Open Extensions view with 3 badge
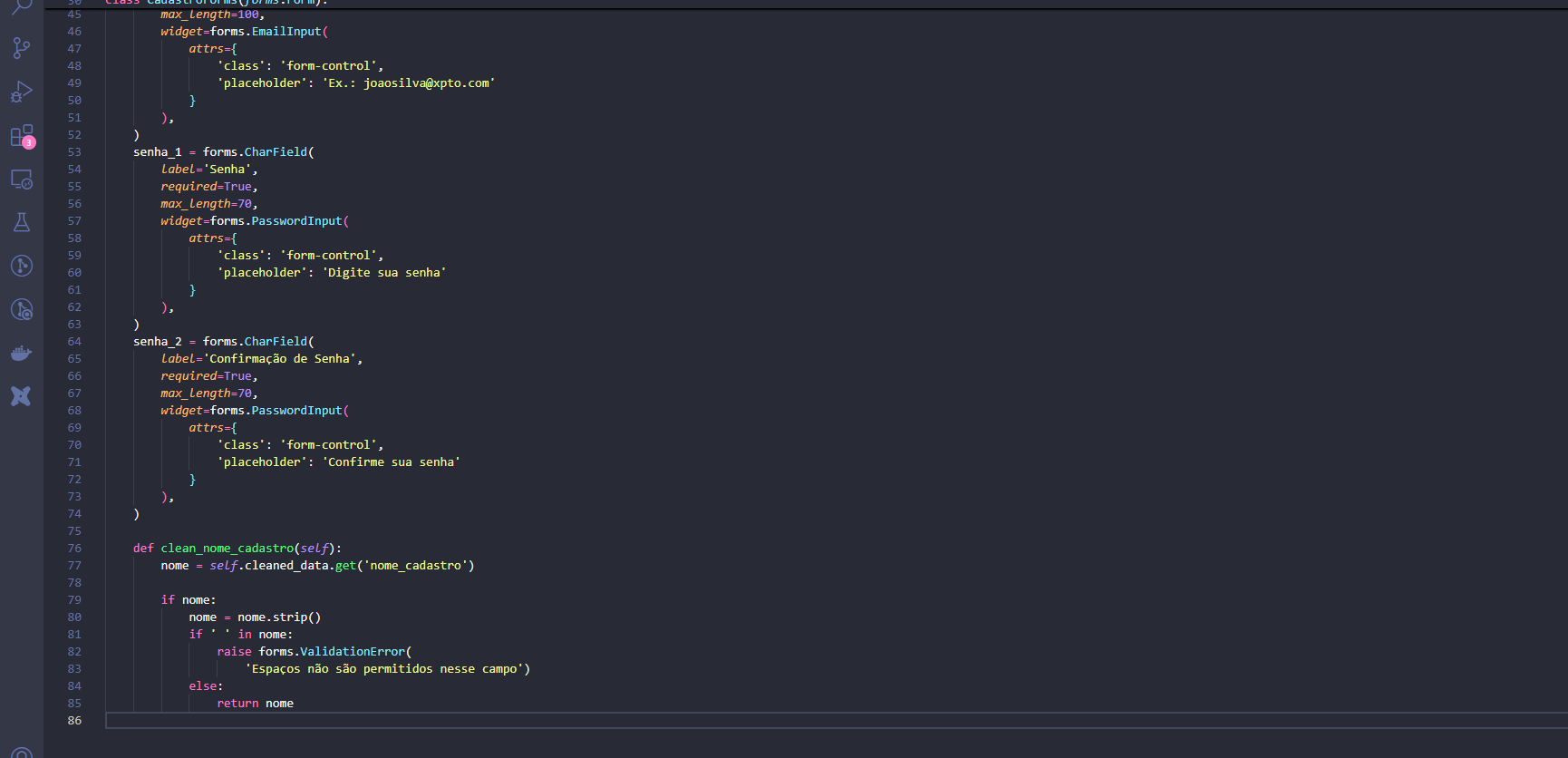 tap(22, 136)
